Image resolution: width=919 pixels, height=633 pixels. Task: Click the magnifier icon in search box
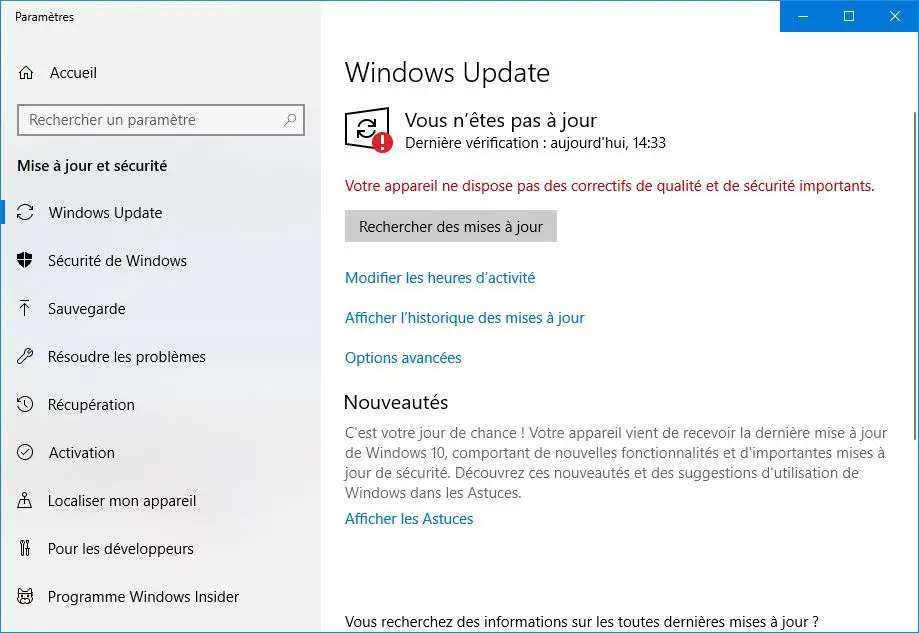290,120
